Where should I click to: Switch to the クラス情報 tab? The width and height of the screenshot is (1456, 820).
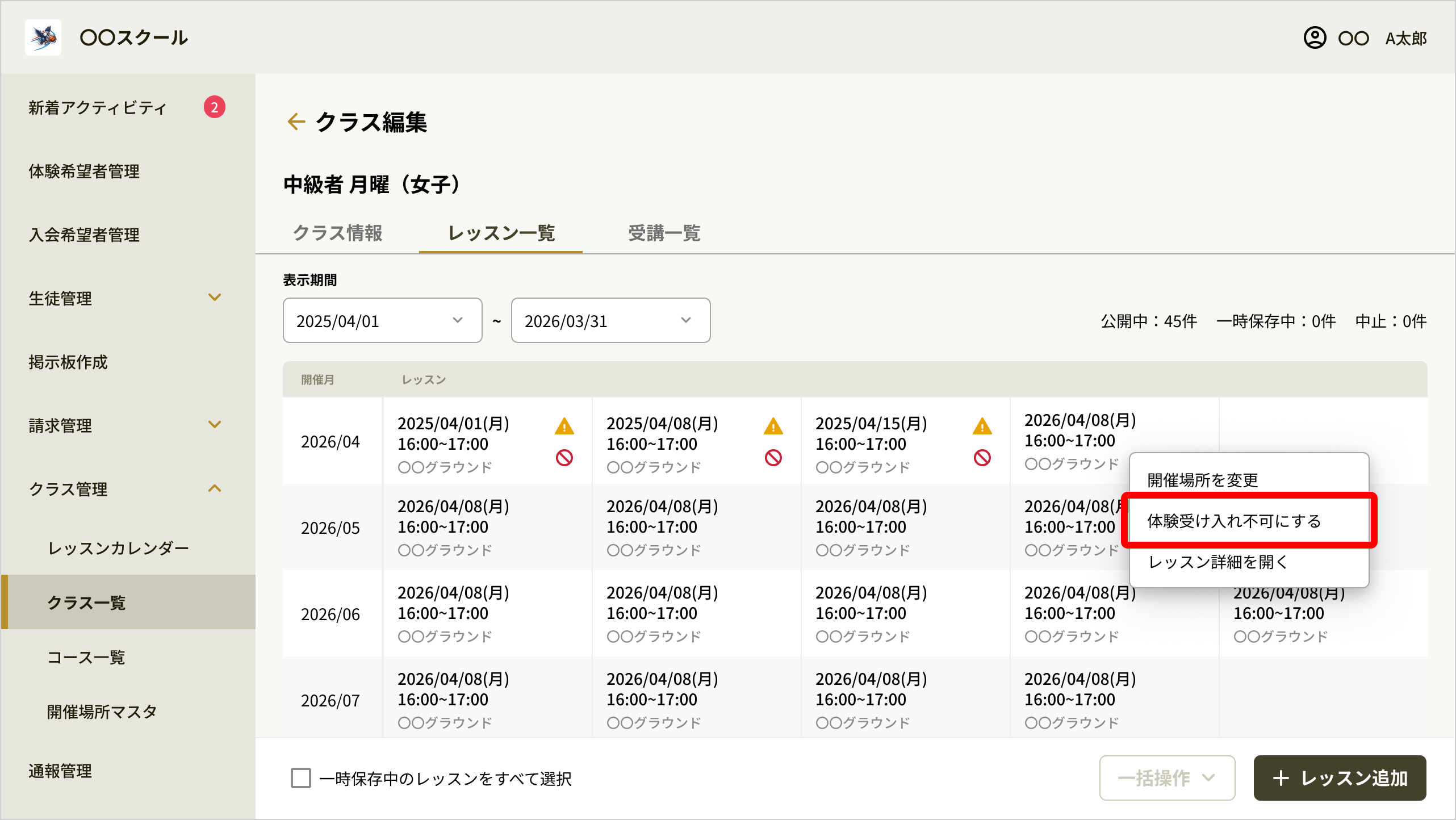(x=337, y=233)
